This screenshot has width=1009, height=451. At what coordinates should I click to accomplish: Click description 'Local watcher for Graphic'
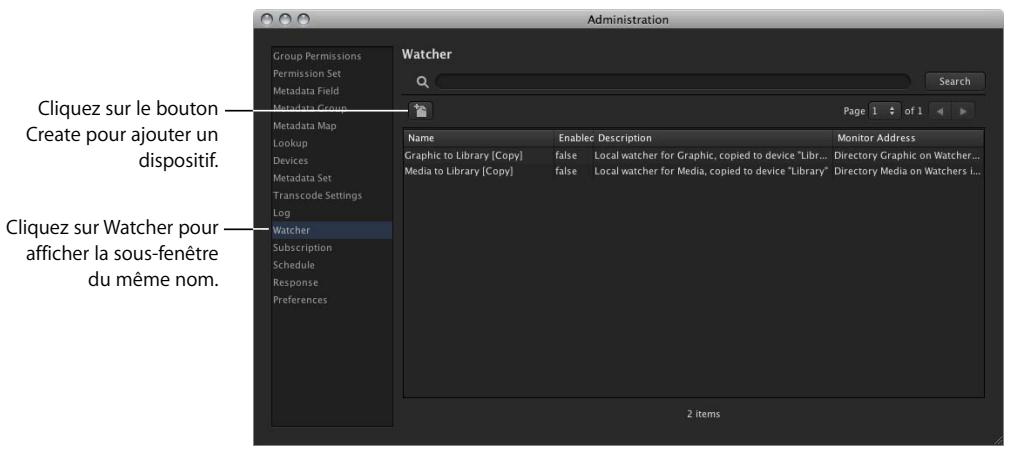pos(710,155)
